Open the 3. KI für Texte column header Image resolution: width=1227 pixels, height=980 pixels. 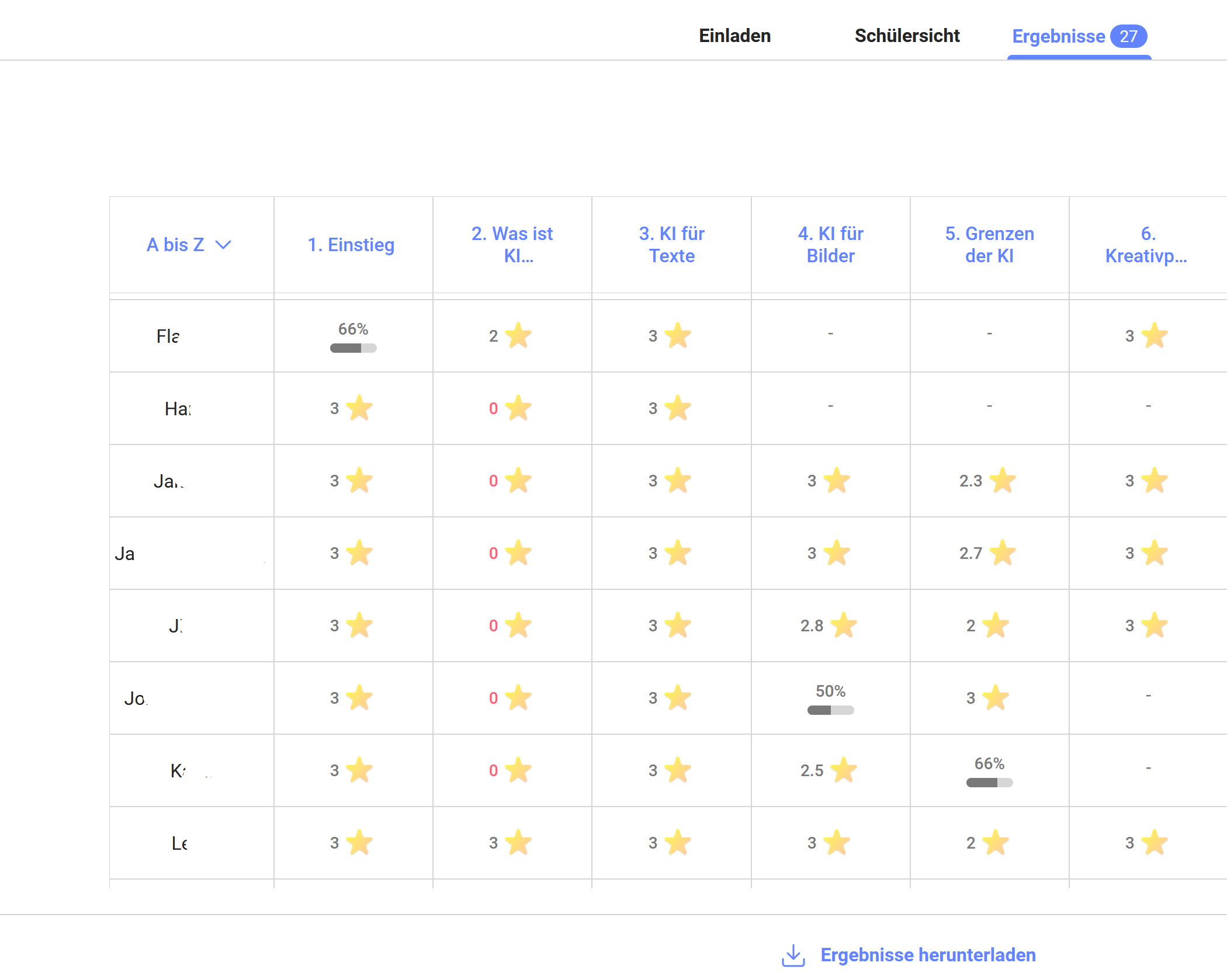pos(671,245)
